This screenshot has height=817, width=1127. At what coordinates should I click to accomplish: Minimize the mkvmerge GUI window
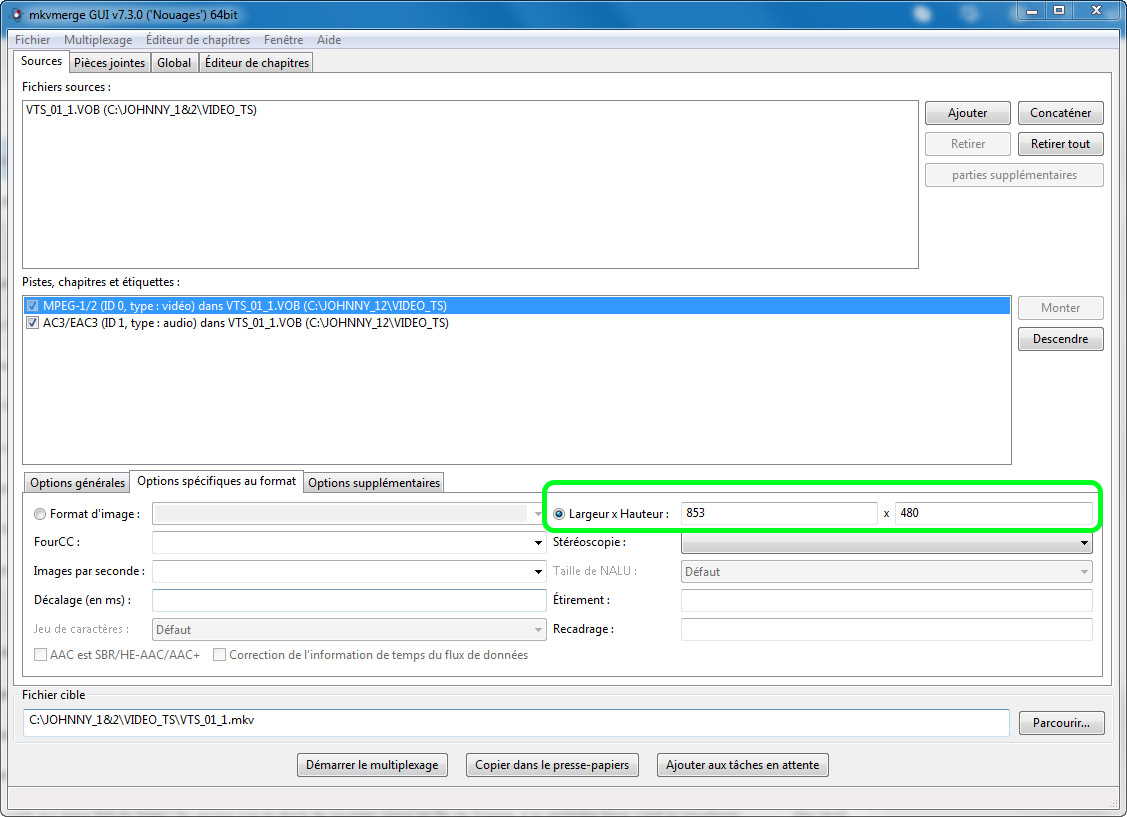(1032, 11)
